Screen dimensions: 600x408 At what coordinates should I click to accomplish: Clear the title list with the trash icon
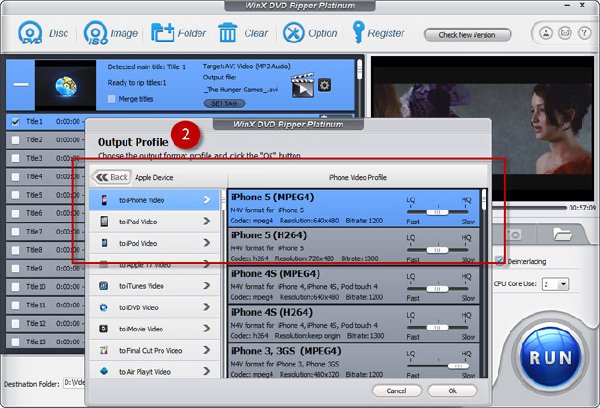coord(227,33)
